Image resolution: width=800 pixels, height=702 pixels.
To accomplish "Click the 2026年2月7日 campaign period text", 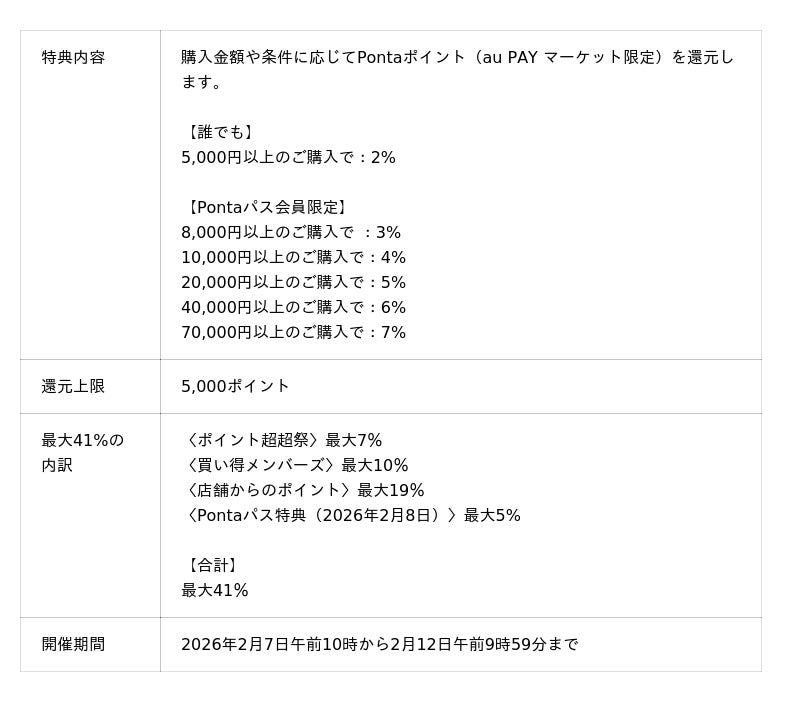I will tap(379, 644).
